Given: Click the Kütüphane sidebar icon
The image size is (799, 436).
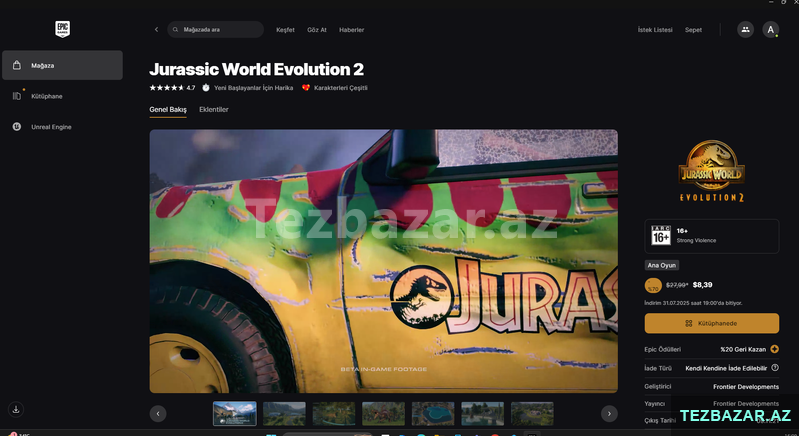Looking at the screenshot, I should pos(17,96).
